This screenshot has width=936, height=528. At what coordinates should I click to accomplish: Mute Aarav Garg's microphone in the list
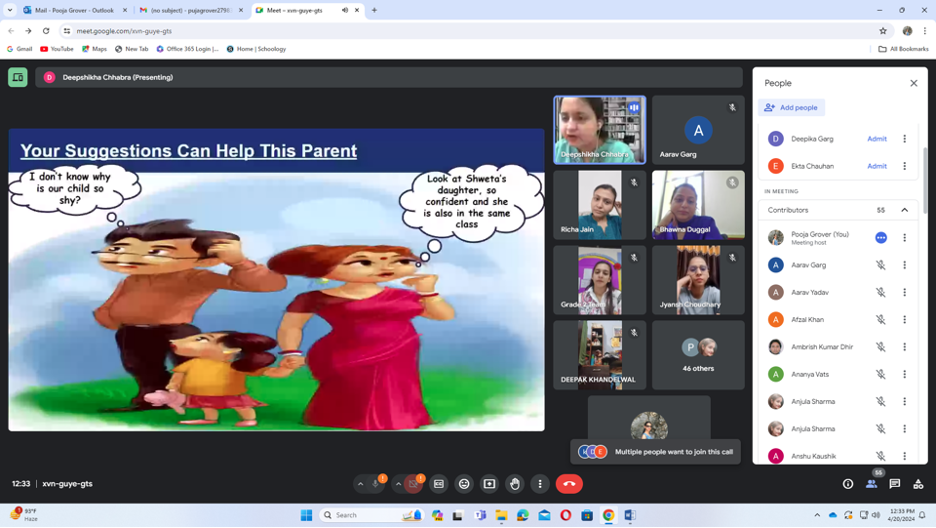pos(881,265)
